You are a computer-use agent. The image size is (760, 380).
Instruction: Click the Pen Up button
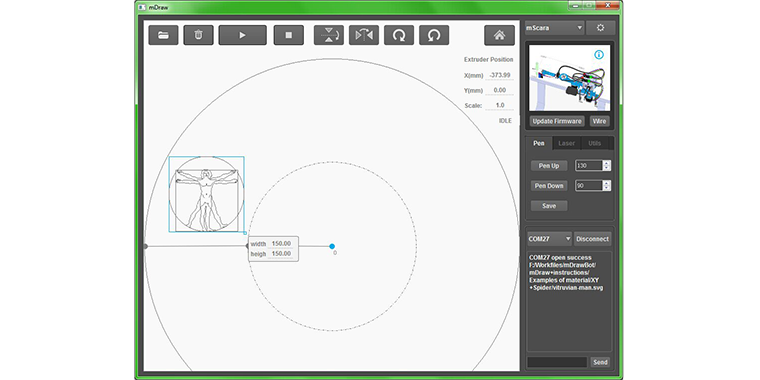549,166
